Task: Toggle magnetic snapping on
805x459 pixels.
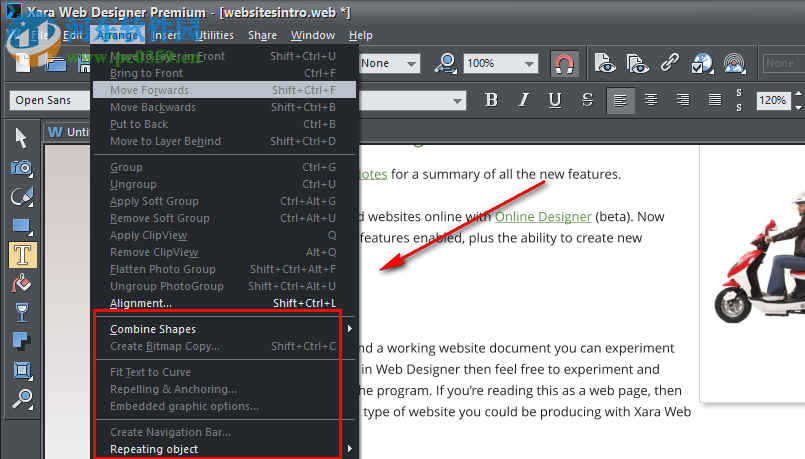Action: pyautogui.click(x=564, y=64)
